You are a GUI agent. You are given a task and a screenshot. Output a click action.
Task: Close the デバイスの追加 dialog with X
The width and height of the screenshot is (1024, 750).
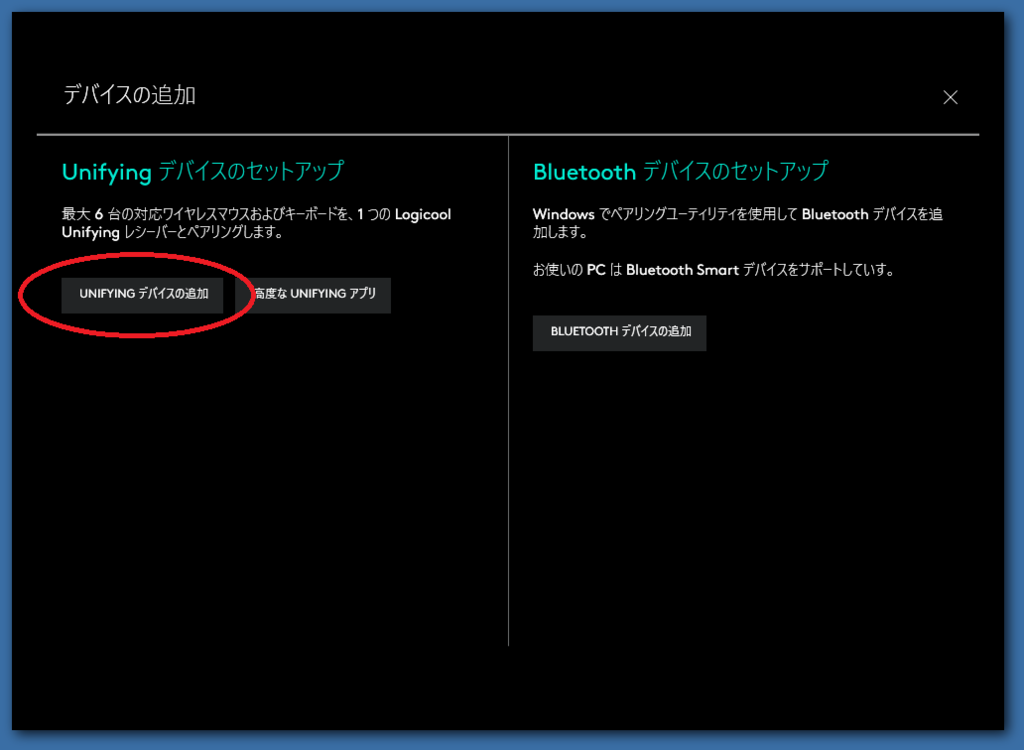pos(950,97)
